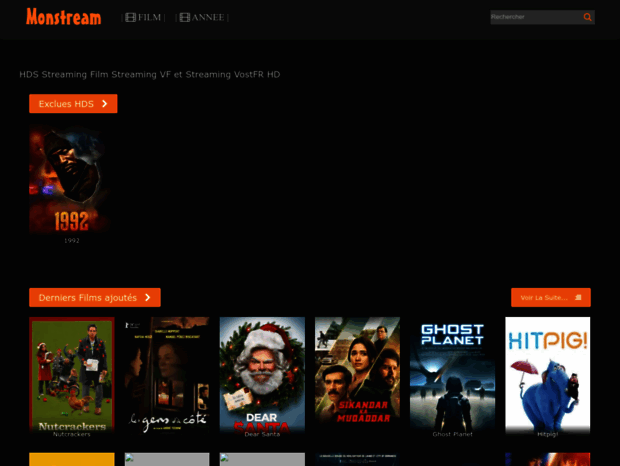Open the Dear Santa poster

point(262,373)
